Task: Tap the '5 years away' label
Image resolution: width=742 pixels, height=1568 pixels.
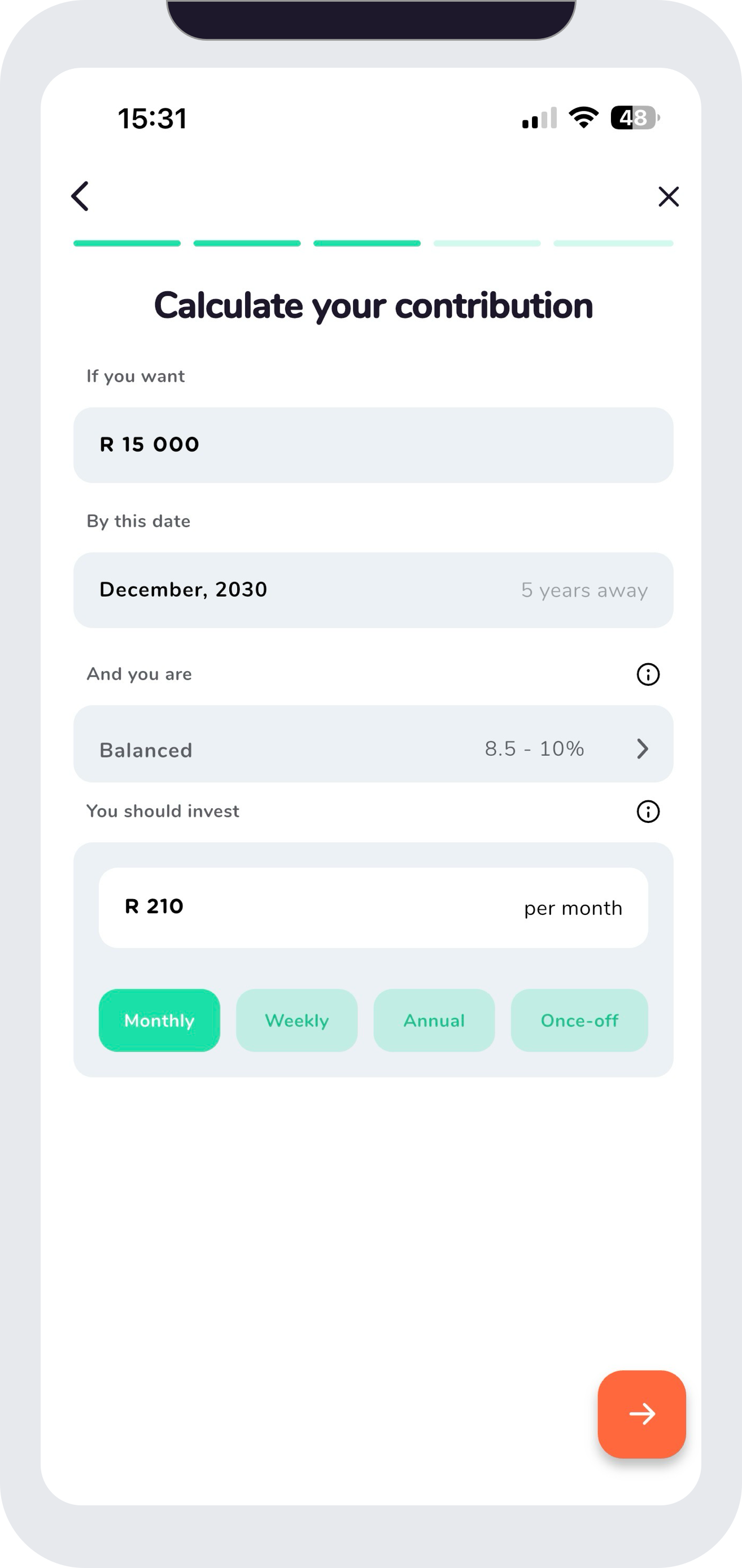Action: click(584, 589)
